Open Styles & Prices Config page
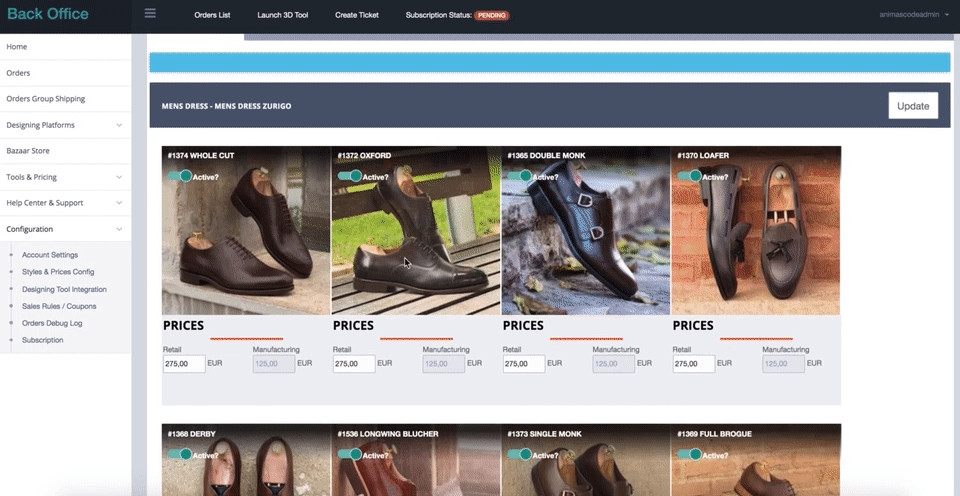This screenshot has height=496, width=960. [58, 272]
